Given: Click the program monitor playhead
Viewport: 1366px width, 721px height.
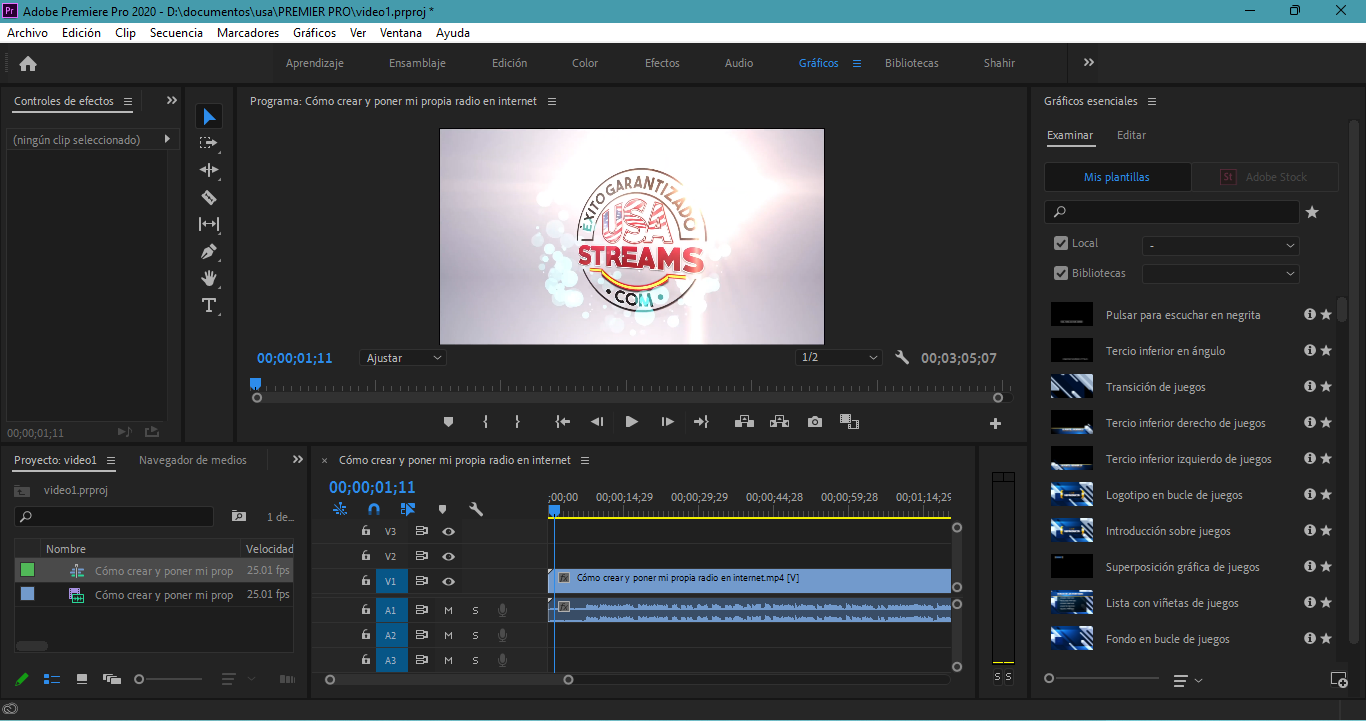Looking at the screenshot, I should pos(255,384).
